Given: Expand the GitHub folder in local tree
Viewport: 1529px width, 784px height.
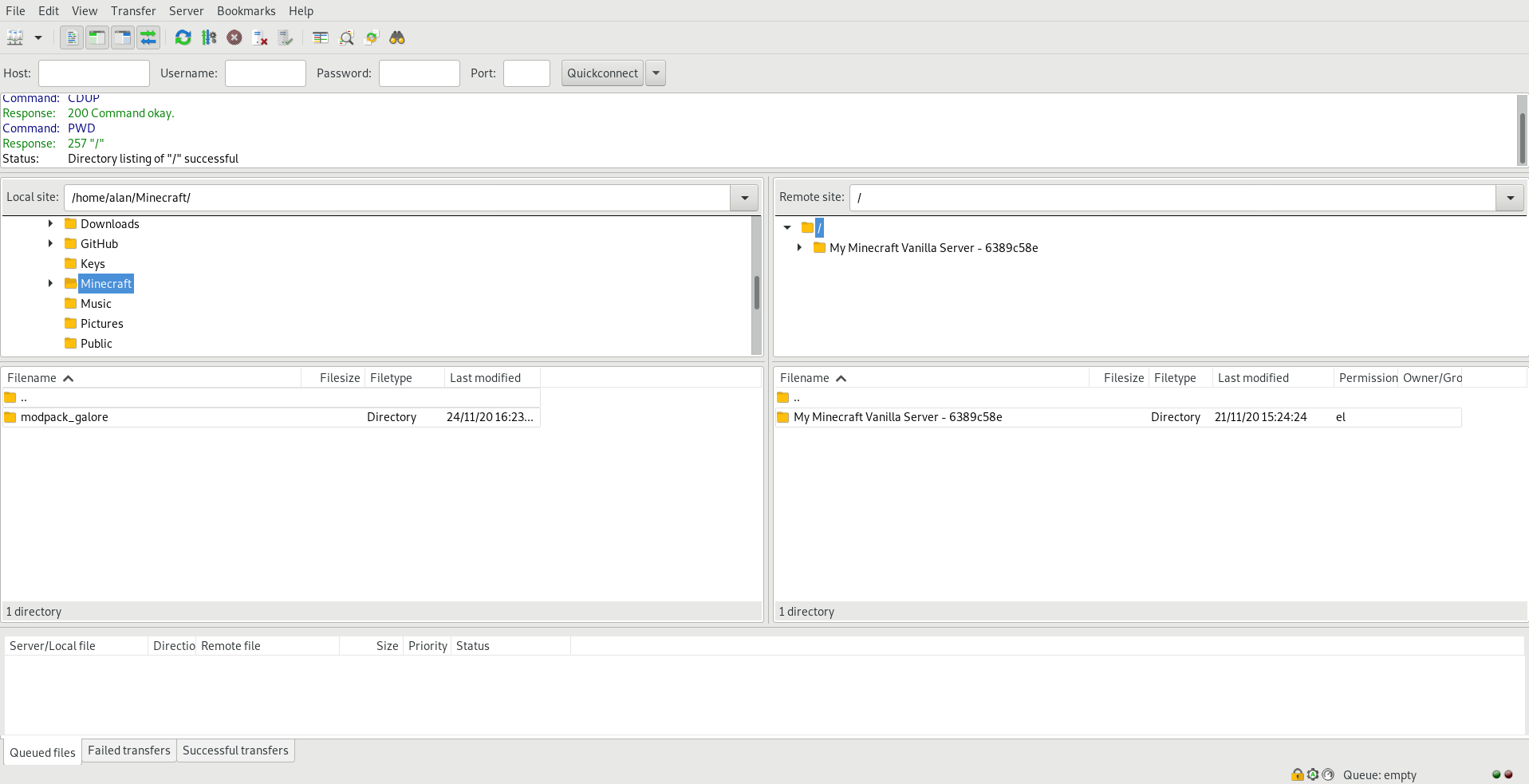Looking at the screenshot, I should (50, 243).
